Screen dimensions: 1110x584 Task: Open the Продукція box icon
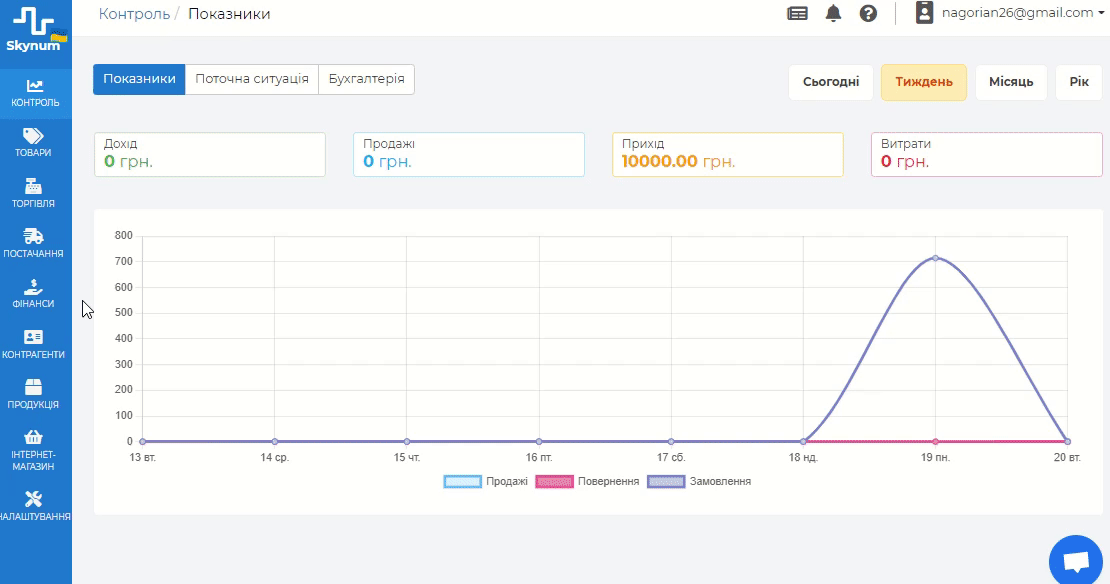pos(33,388)
